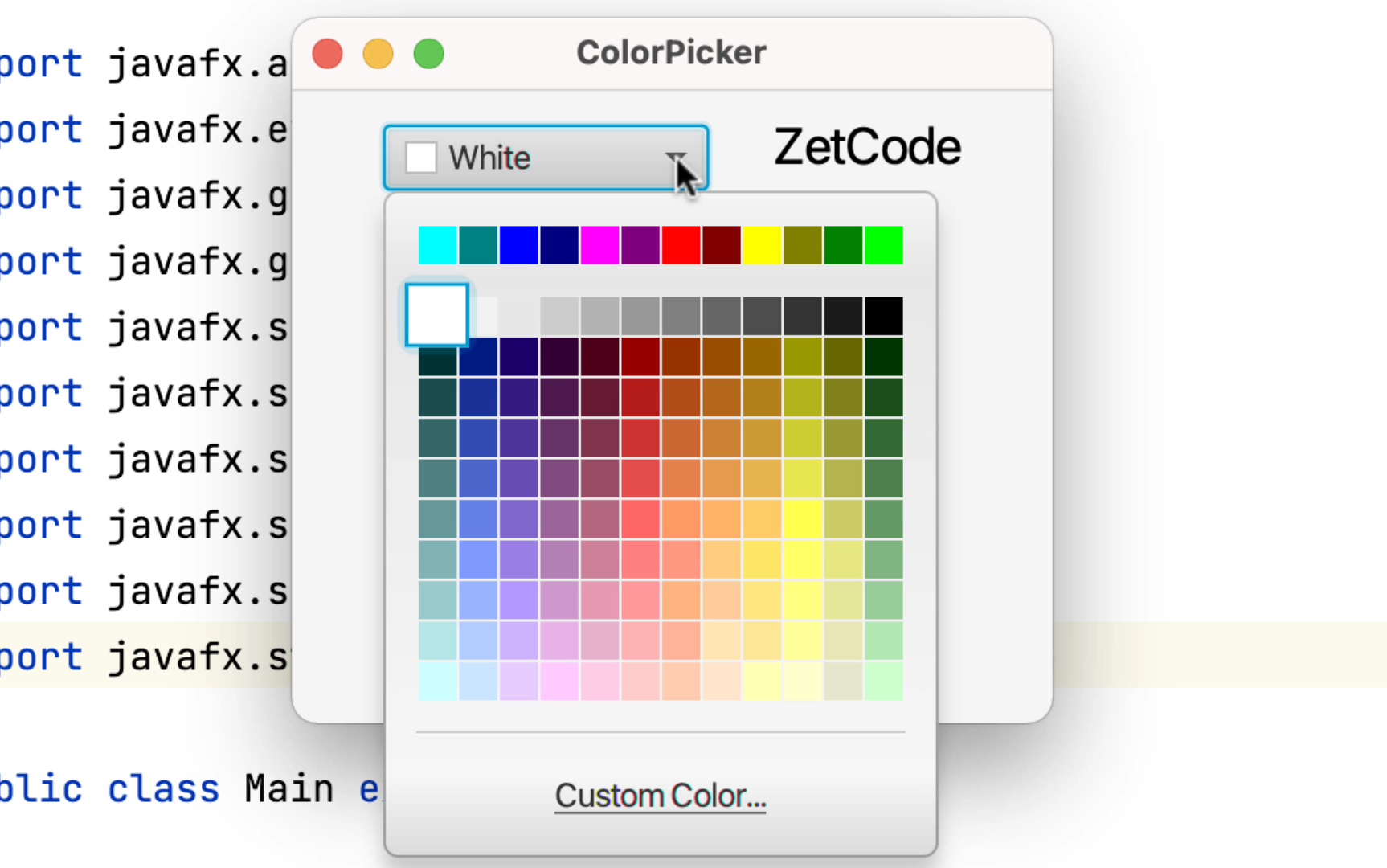Viewport: 1387px width, 868px height.
Task: Select the navy swatch in top row
Action: (x=559, y=245)
